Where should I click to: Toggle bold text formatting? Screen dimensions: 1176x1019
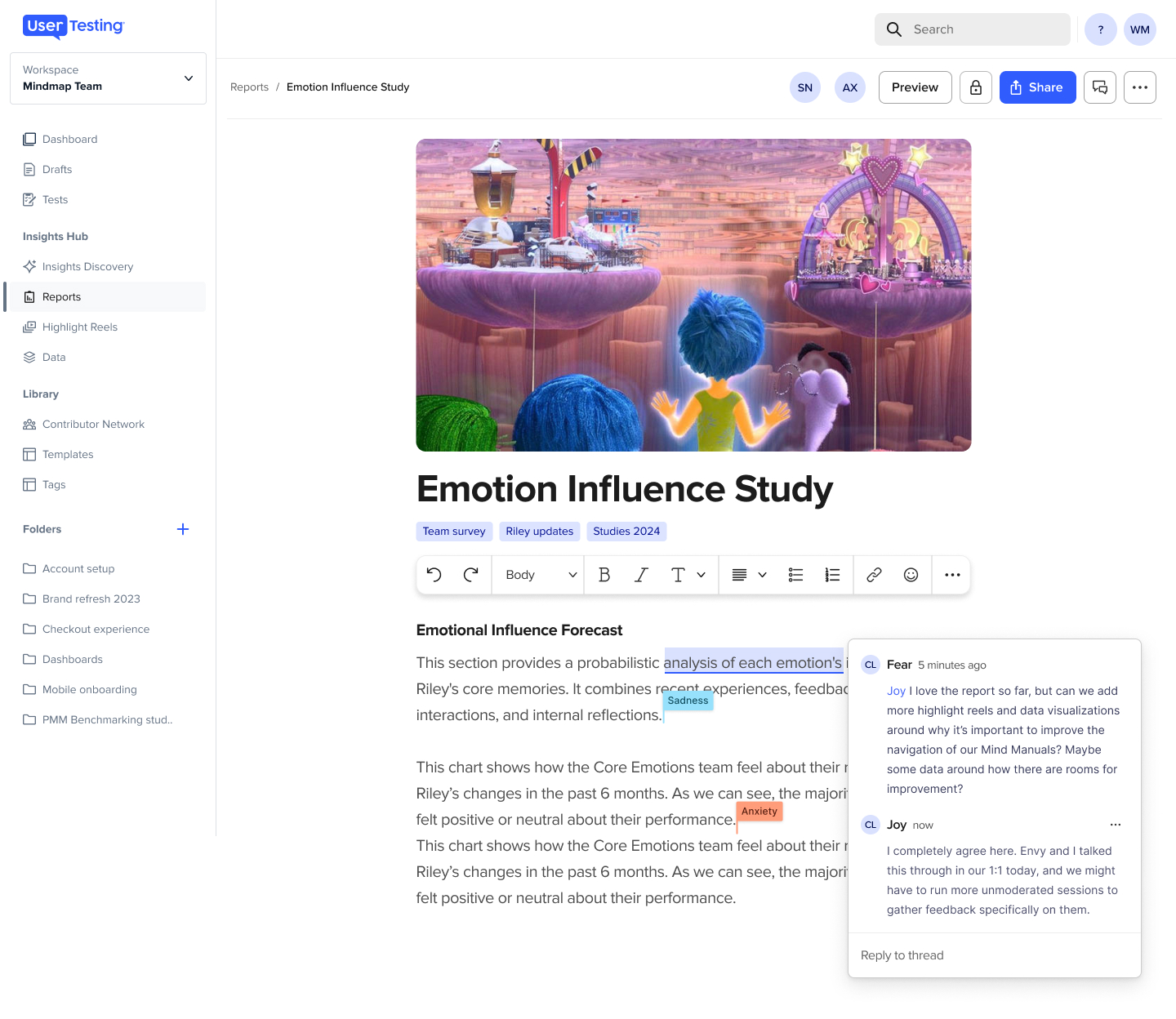pyautogui.click(x=604, y=575)
